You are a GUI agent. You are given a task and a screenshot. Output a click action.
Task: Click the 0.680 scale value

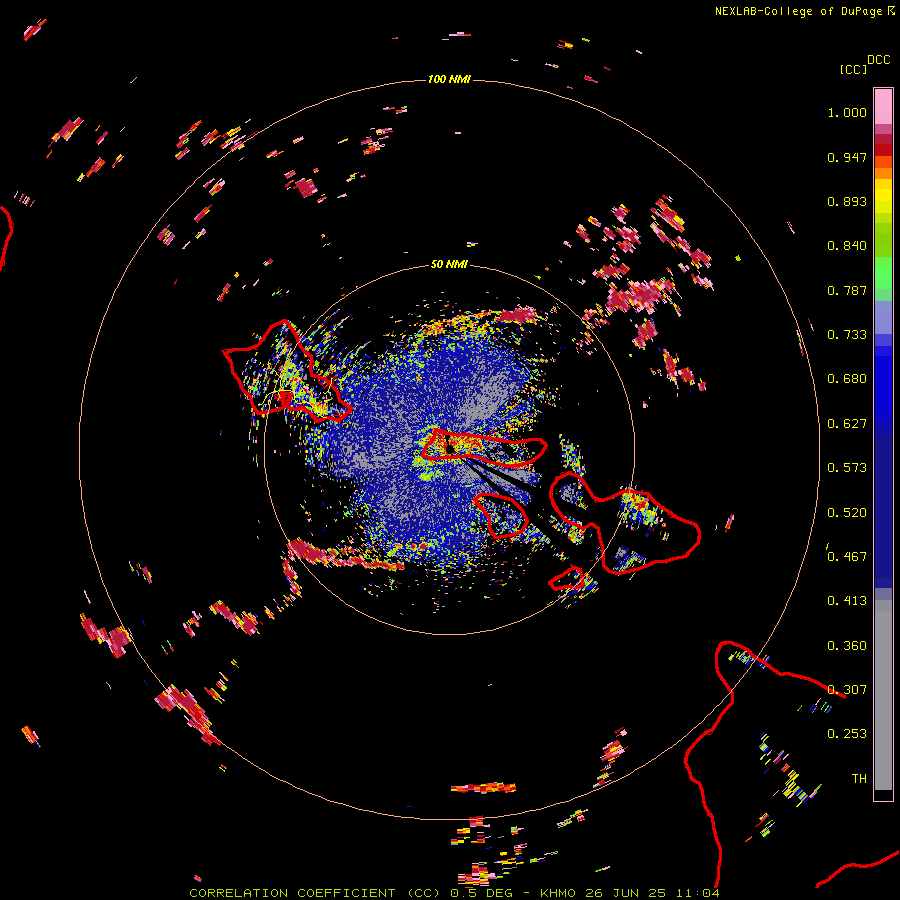point(847,379)
